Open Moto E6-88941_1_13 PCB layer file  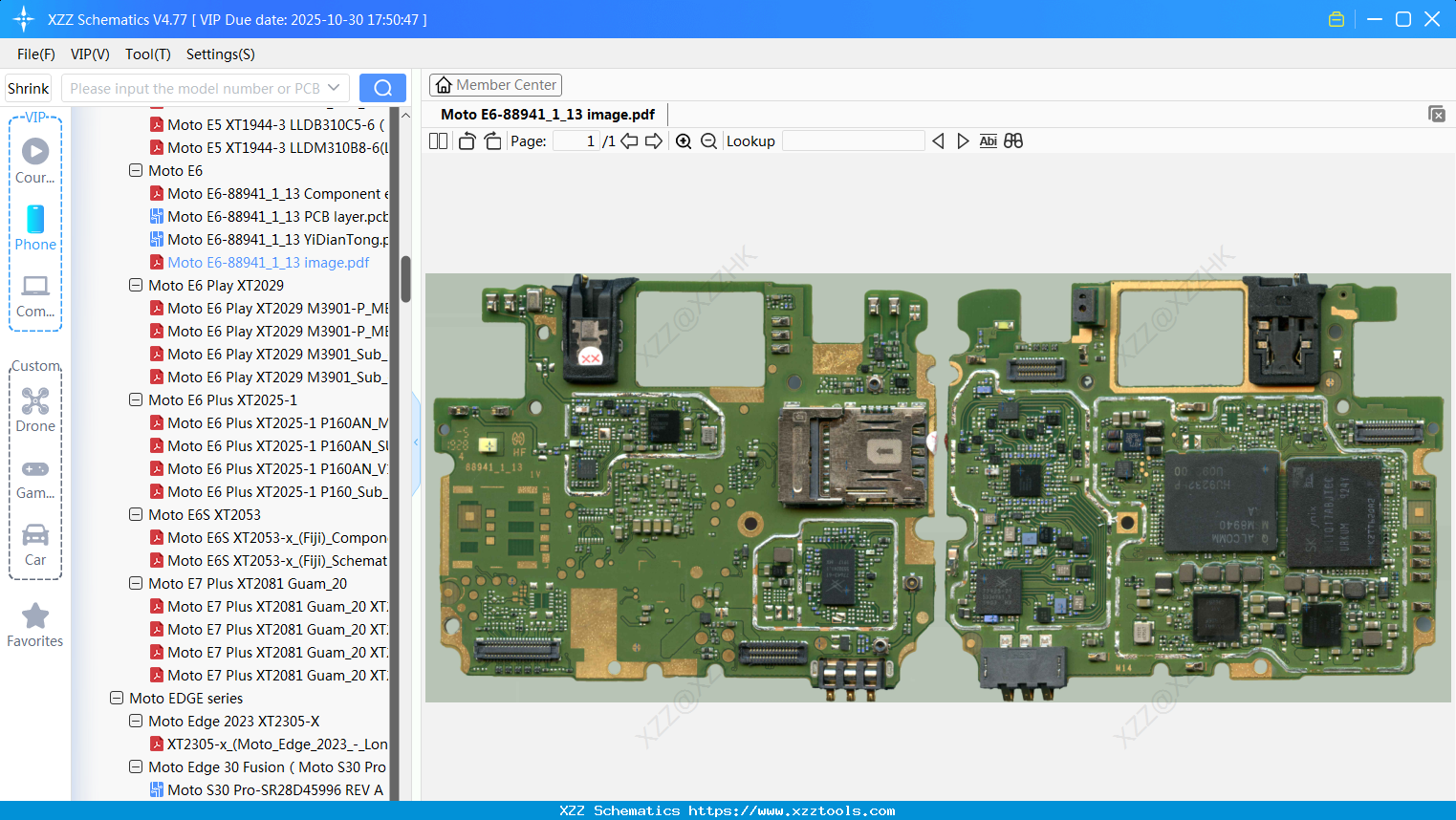tap(277, 217)
